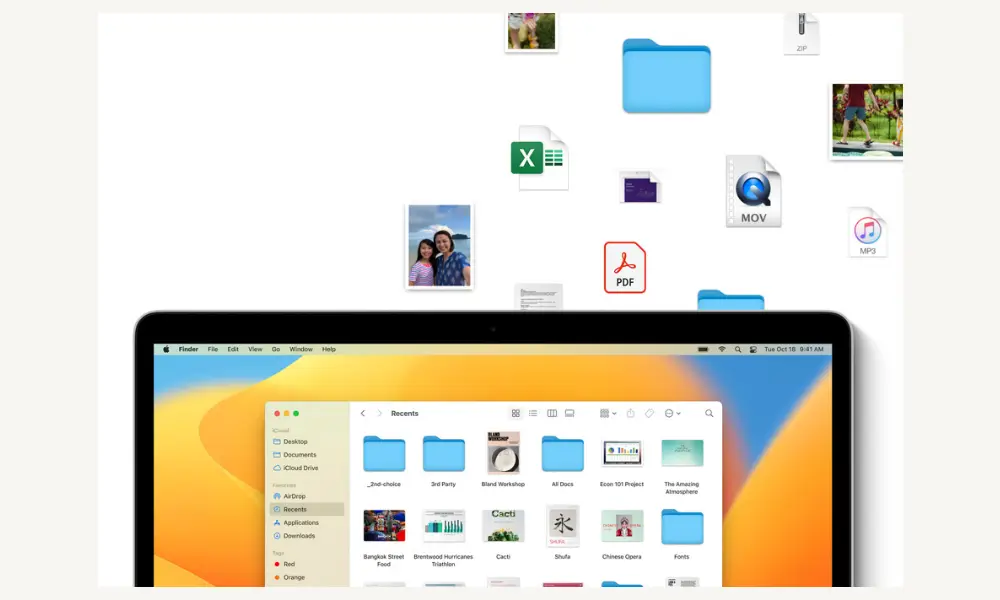The height and width of the screenshot is (600, 1000).
Task: Switch to list view
Action: (533, 413)
